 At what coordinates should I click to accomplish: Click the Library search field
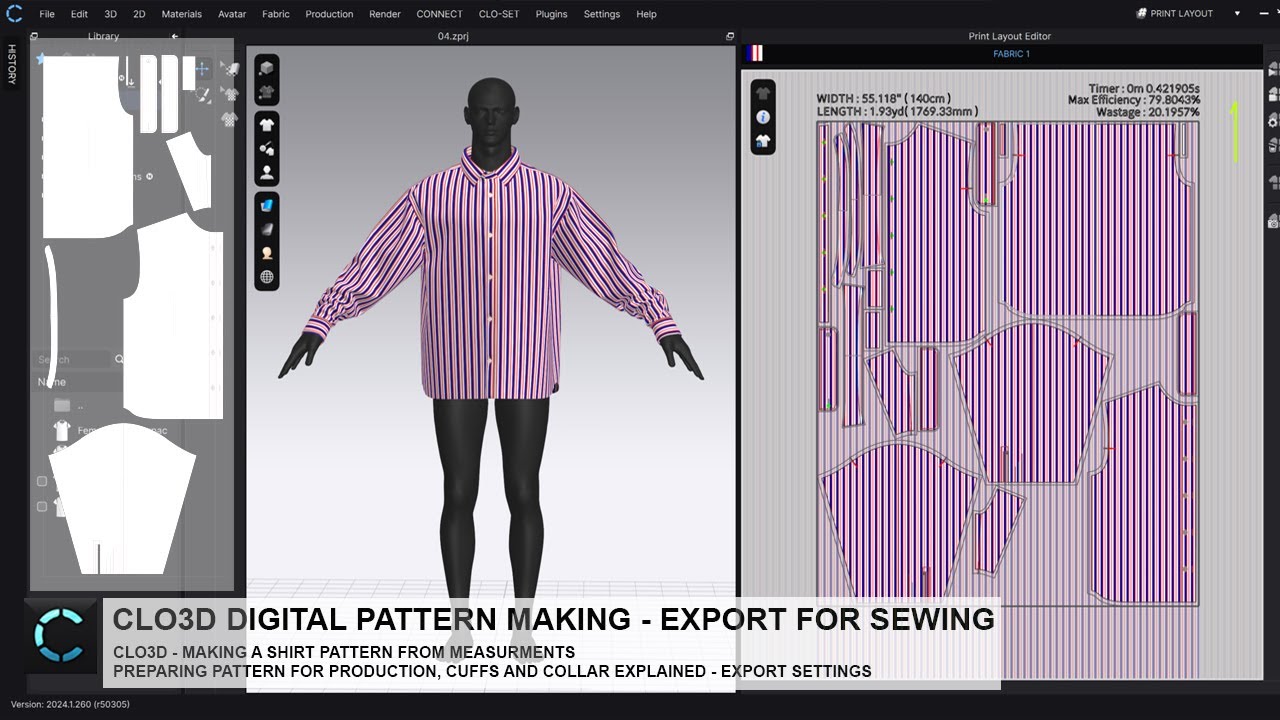72,359
